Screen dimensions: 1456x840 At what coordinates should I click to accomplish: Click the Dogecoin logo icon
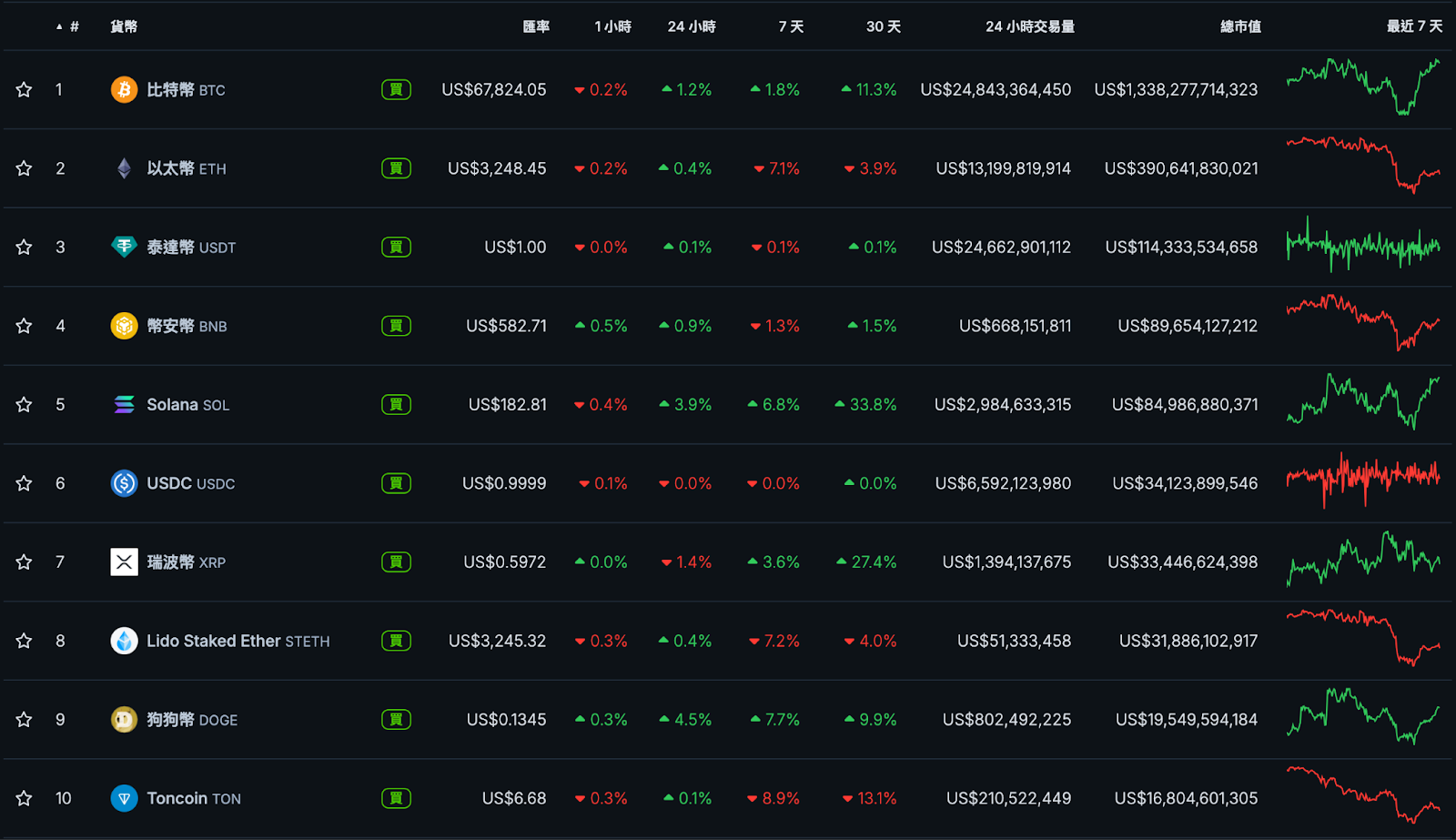point(124,719)
